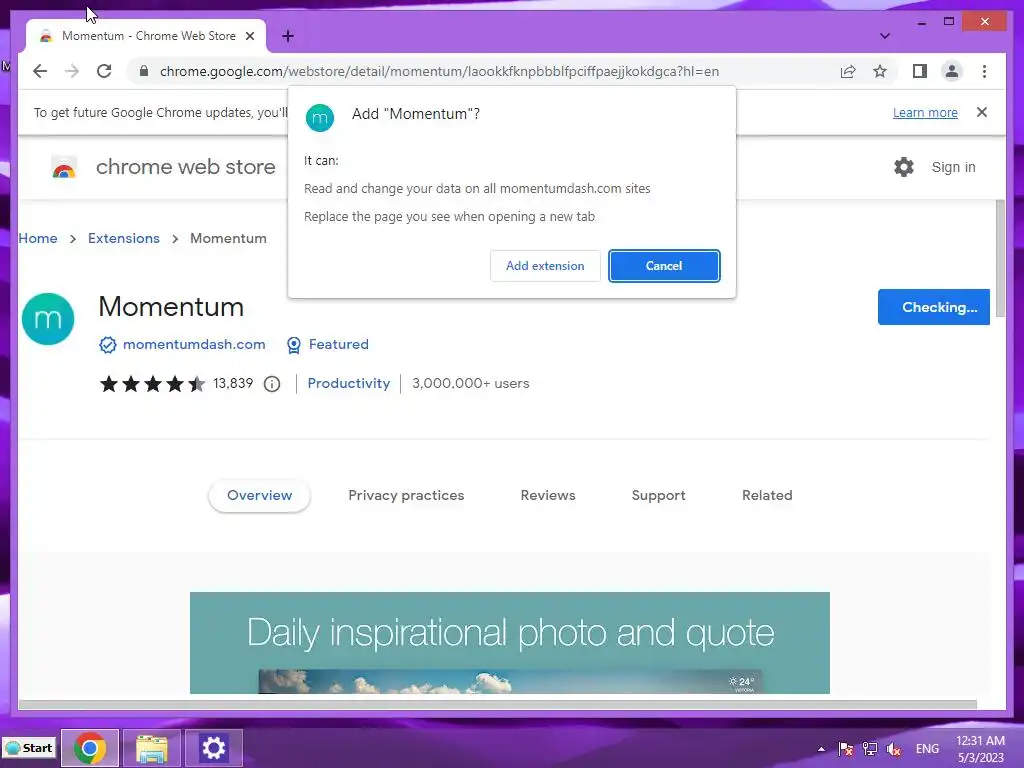Click the muted volume tray icon
Image resolution: width=1024 pixels, height=768 pixels.
(893, 749)
